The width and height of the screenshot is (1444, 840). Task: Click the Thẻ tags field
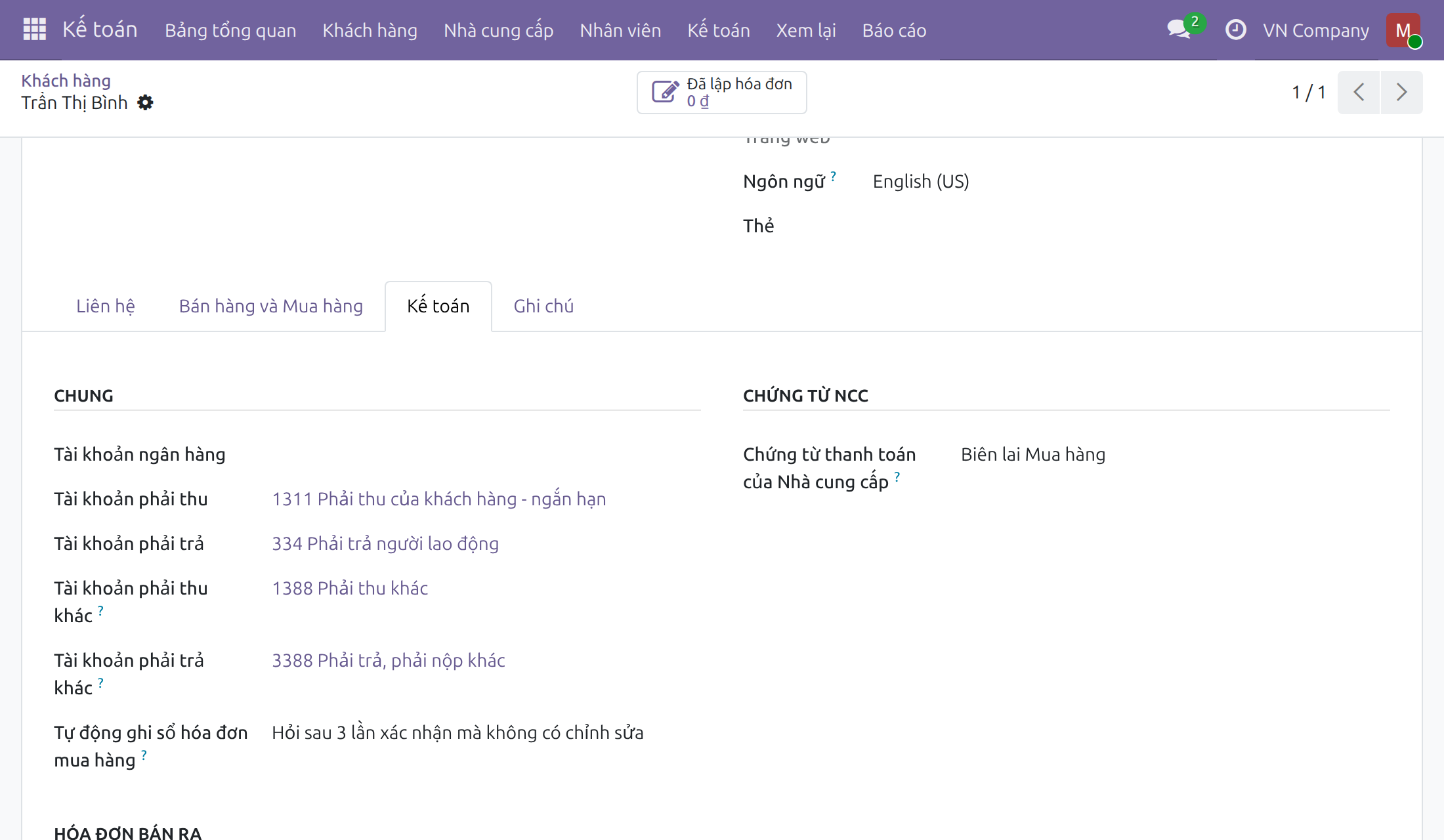(x=1131, y=226)
